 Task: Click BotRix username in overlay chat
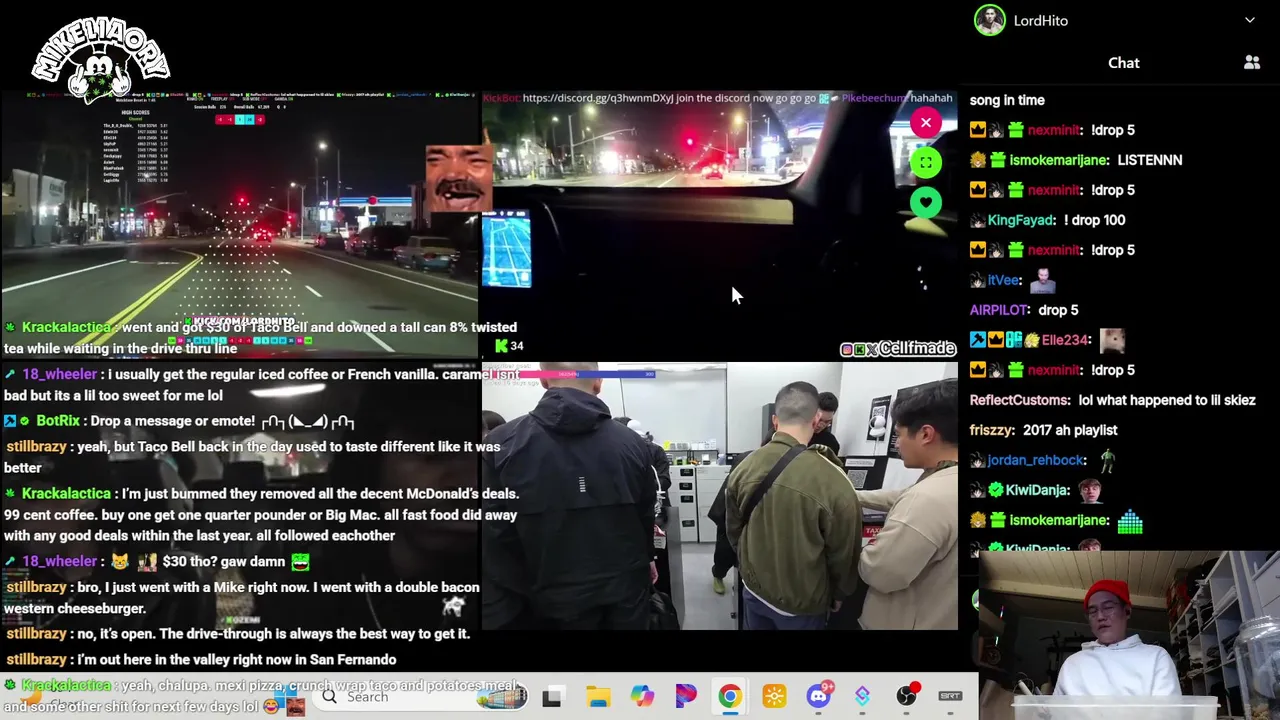[x=57, y=421]
